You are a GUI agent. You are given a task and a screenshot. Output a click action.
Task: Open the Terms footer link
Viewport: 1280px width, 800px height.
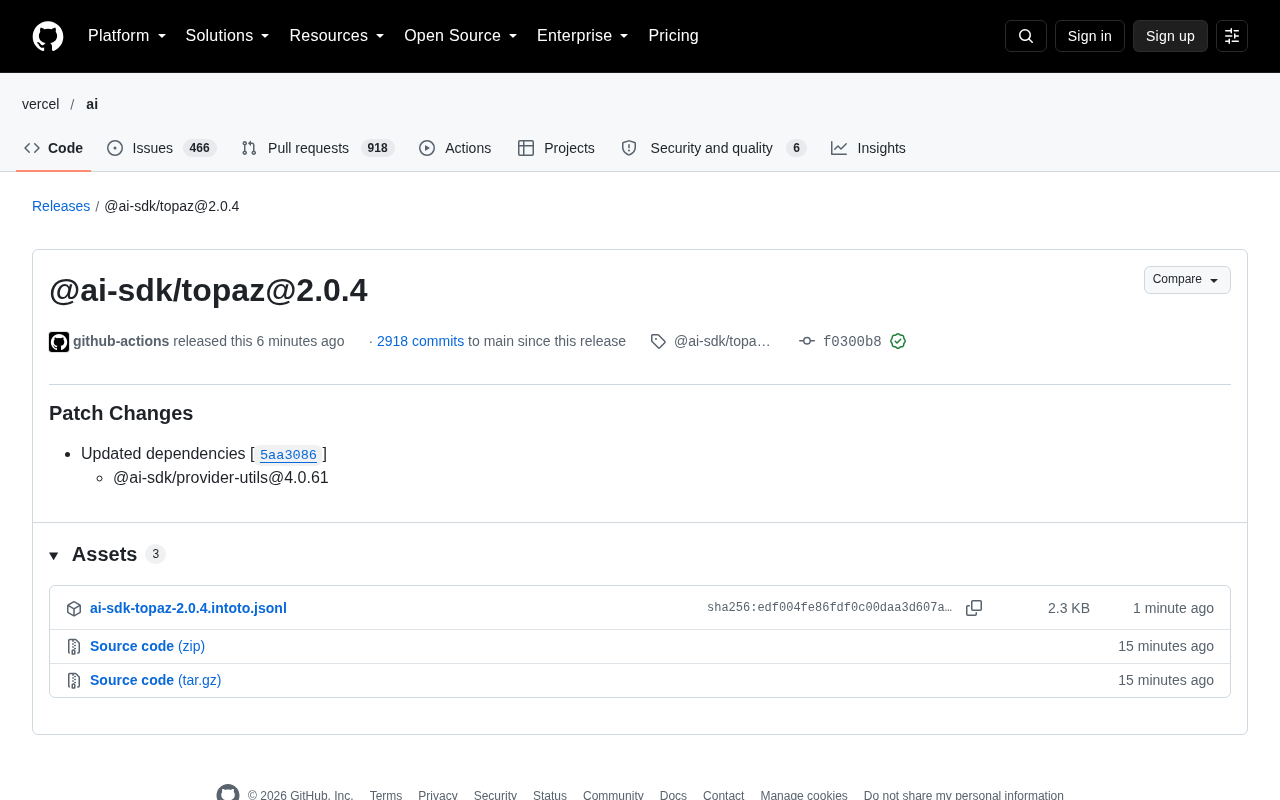click(386, 796)
